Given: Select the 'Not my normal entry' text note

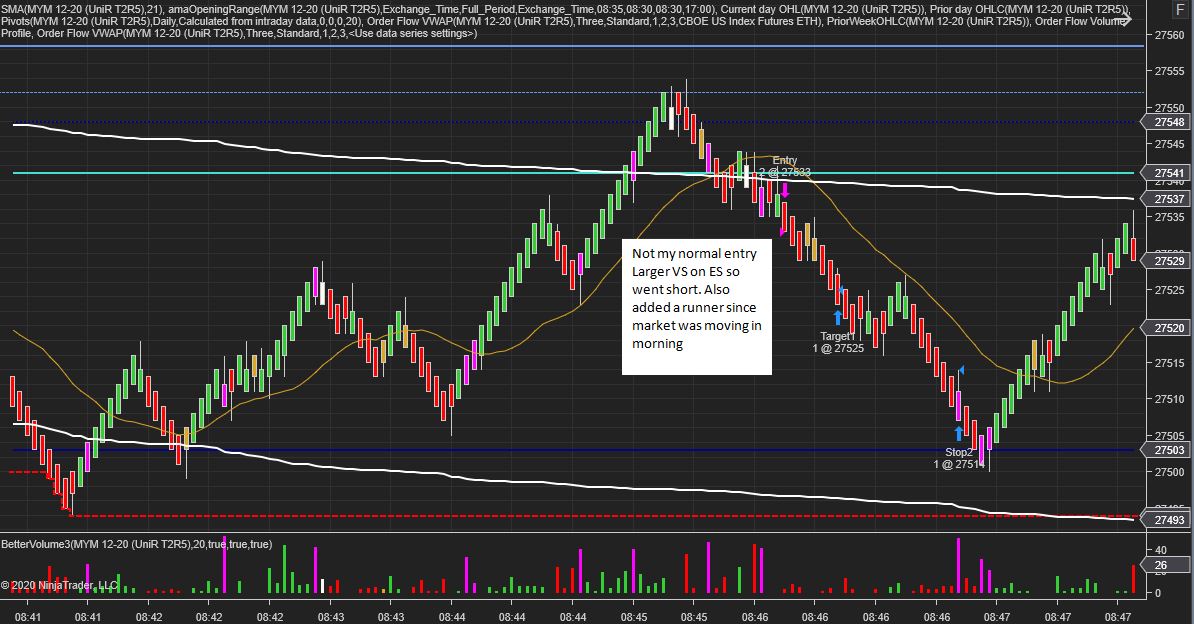Looking at the screenshot, I should pyautogui.click(x=697, y=307).
